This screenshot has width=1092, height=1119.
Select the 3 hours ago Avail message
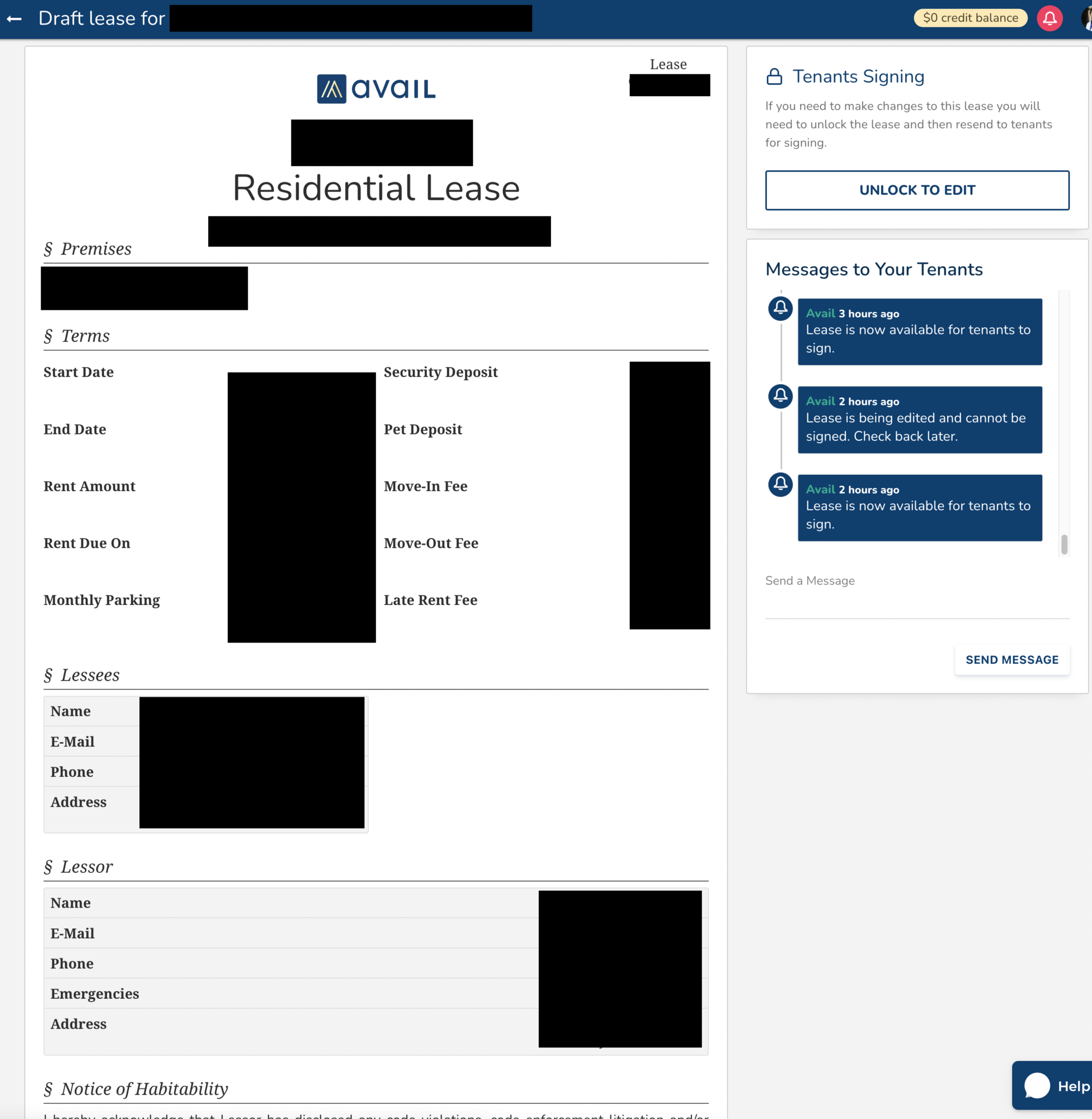[919, 331]
